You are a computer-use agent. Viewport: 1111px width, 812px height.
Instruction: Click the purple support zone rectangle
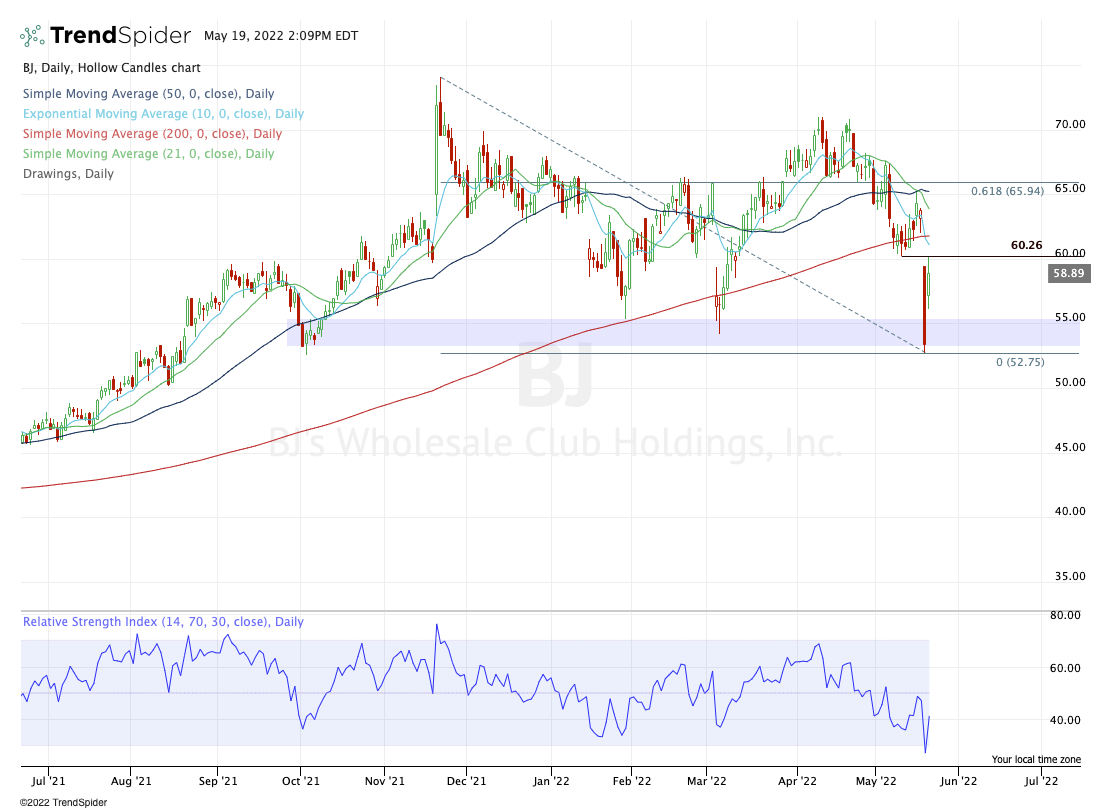(683, 333)
